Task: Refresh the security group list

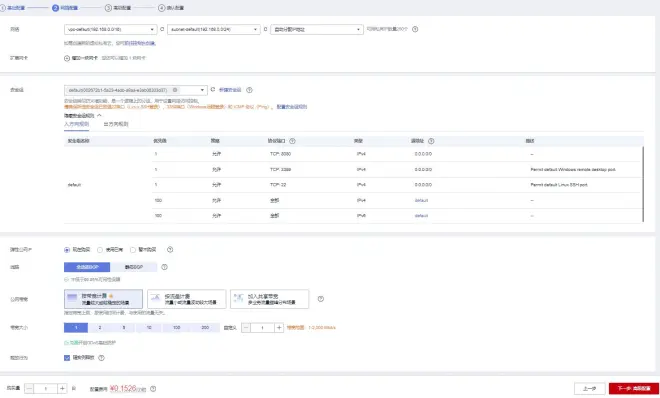Action: coord(213,90)
